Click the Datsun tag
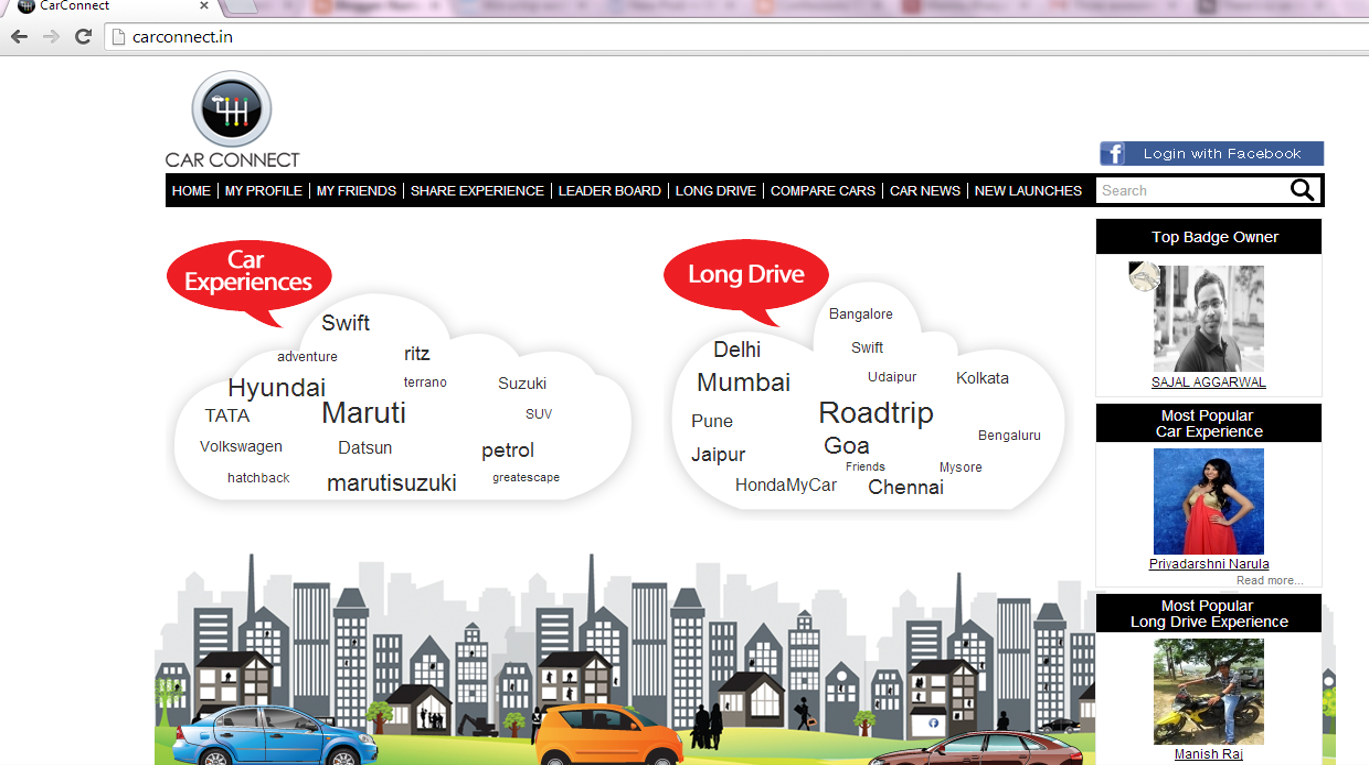Screen dimensions: 1369x765 pos(365,448)
